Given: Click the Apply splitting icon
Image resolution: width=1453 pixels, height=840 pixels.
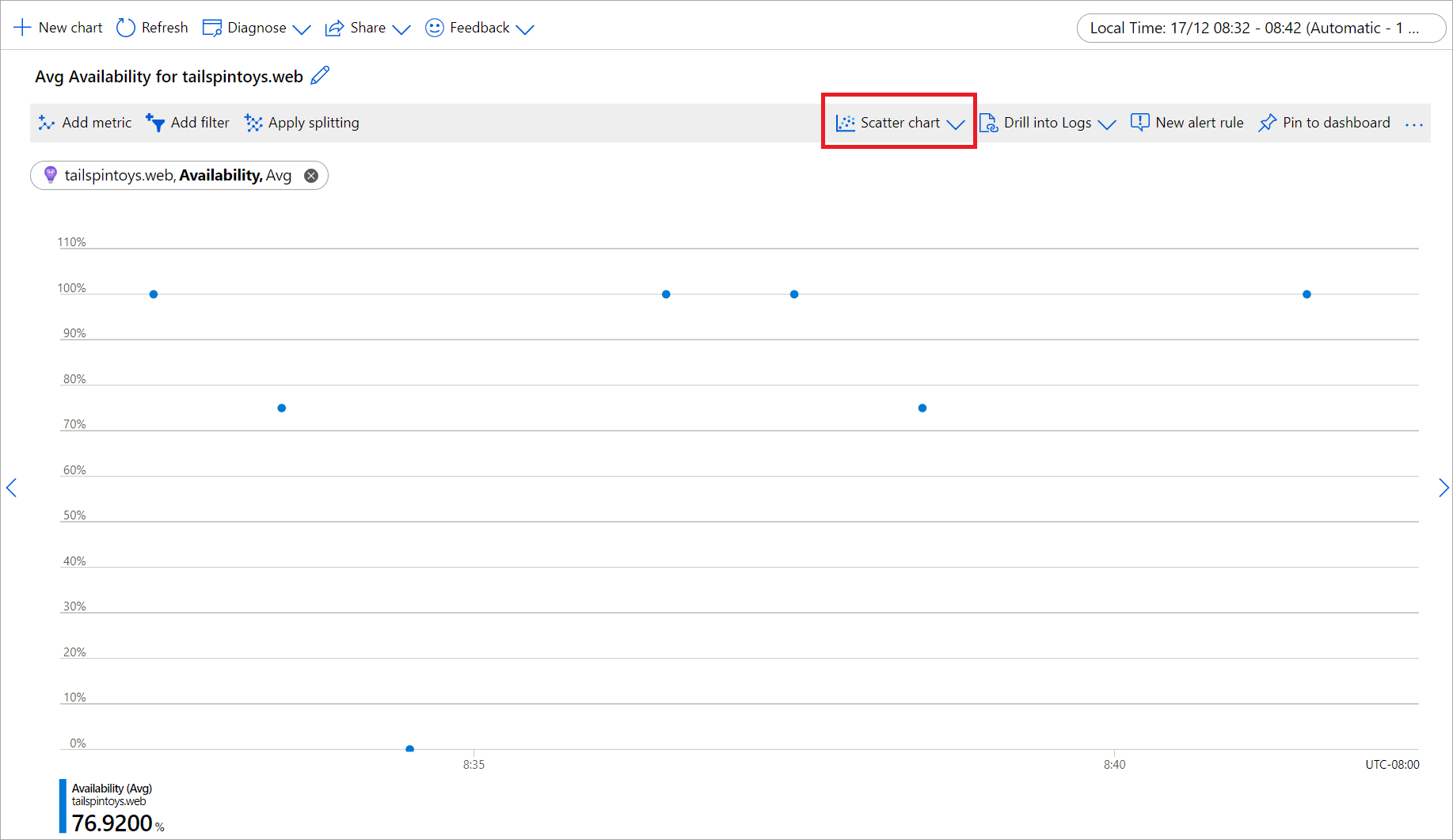Looking at the screenshot, I should (x=253, y=123).
